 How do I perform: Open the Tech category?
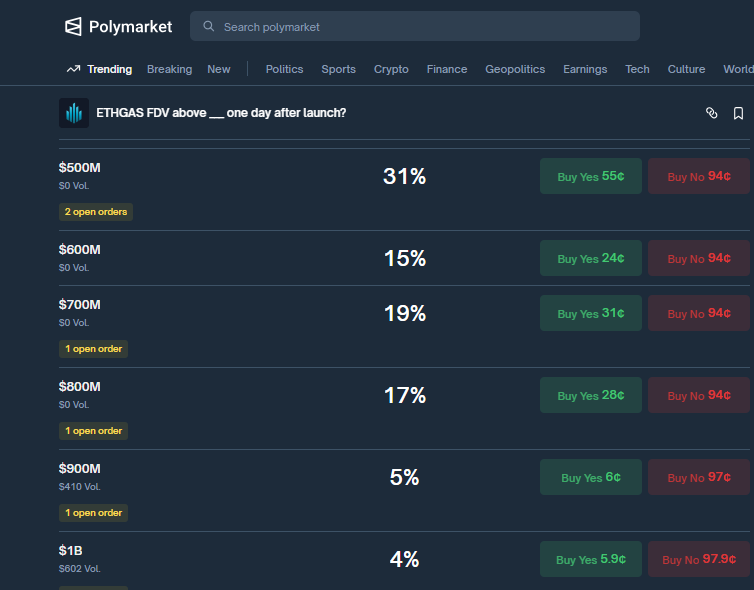point(637,69)
